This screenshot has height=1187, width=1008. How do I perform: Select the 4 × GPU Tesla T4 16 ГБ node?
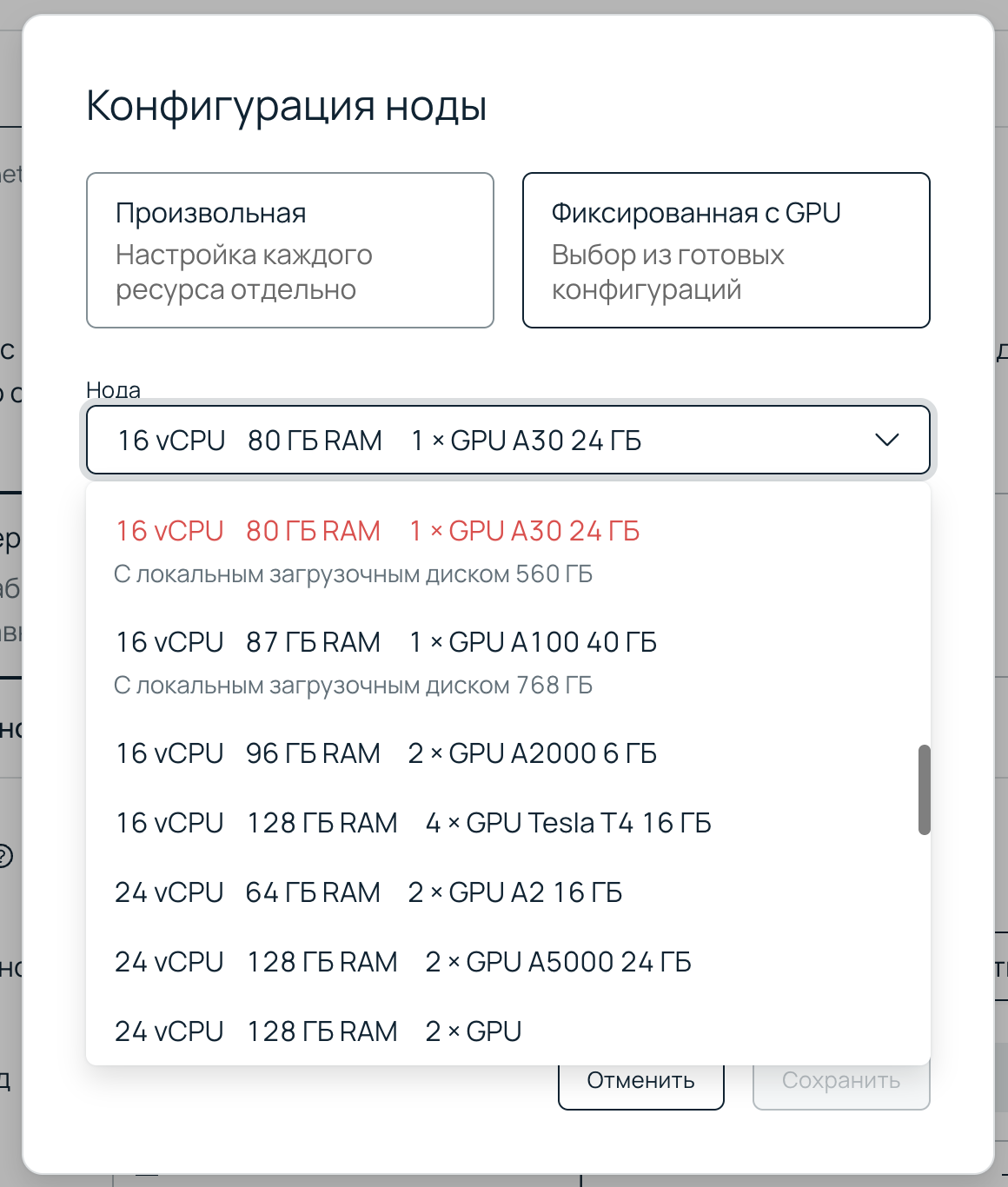[x=414, y=823]
